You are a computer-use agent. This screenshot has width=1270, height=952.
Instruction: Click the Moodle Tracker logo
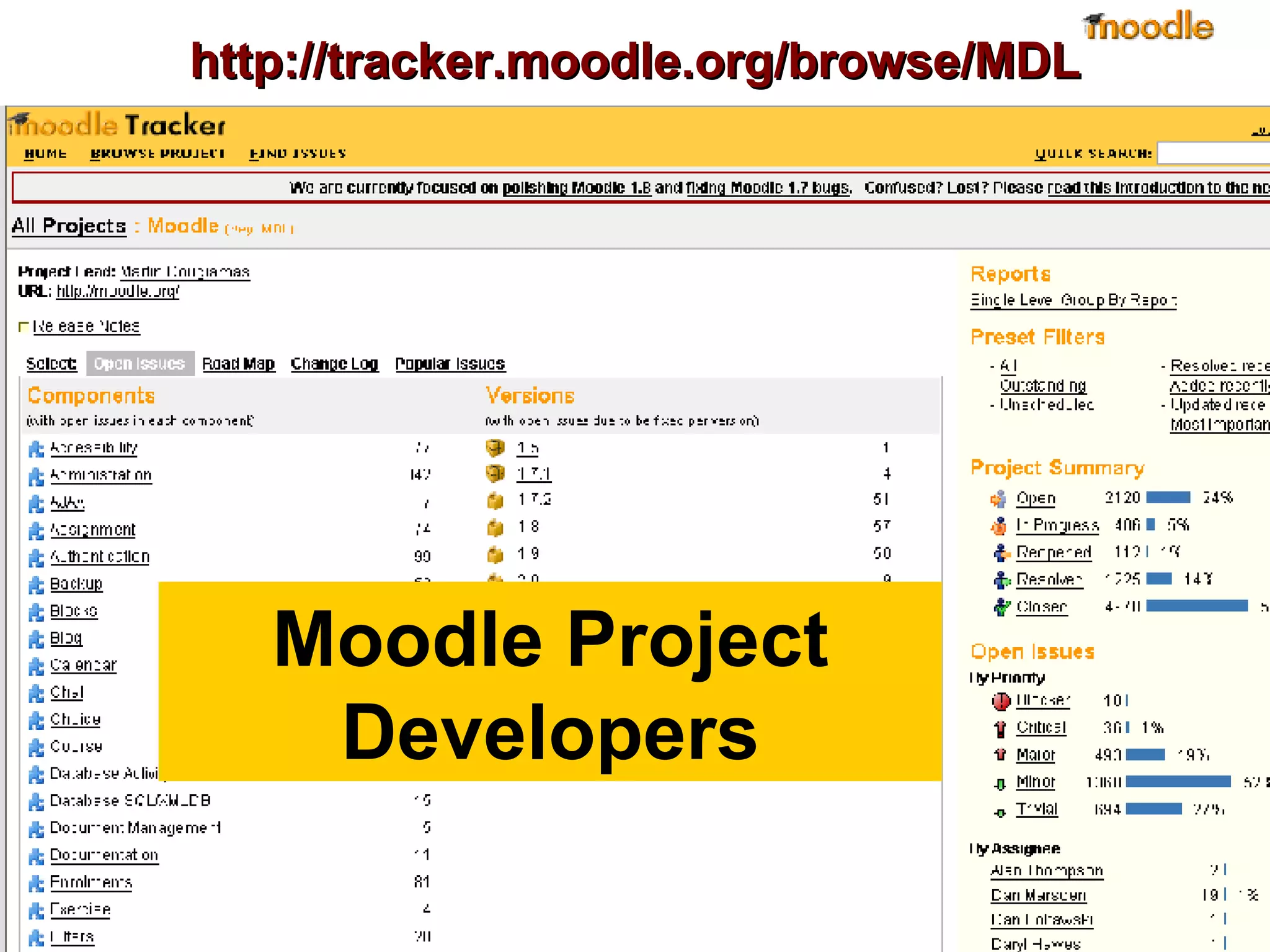tap(118, 125)
